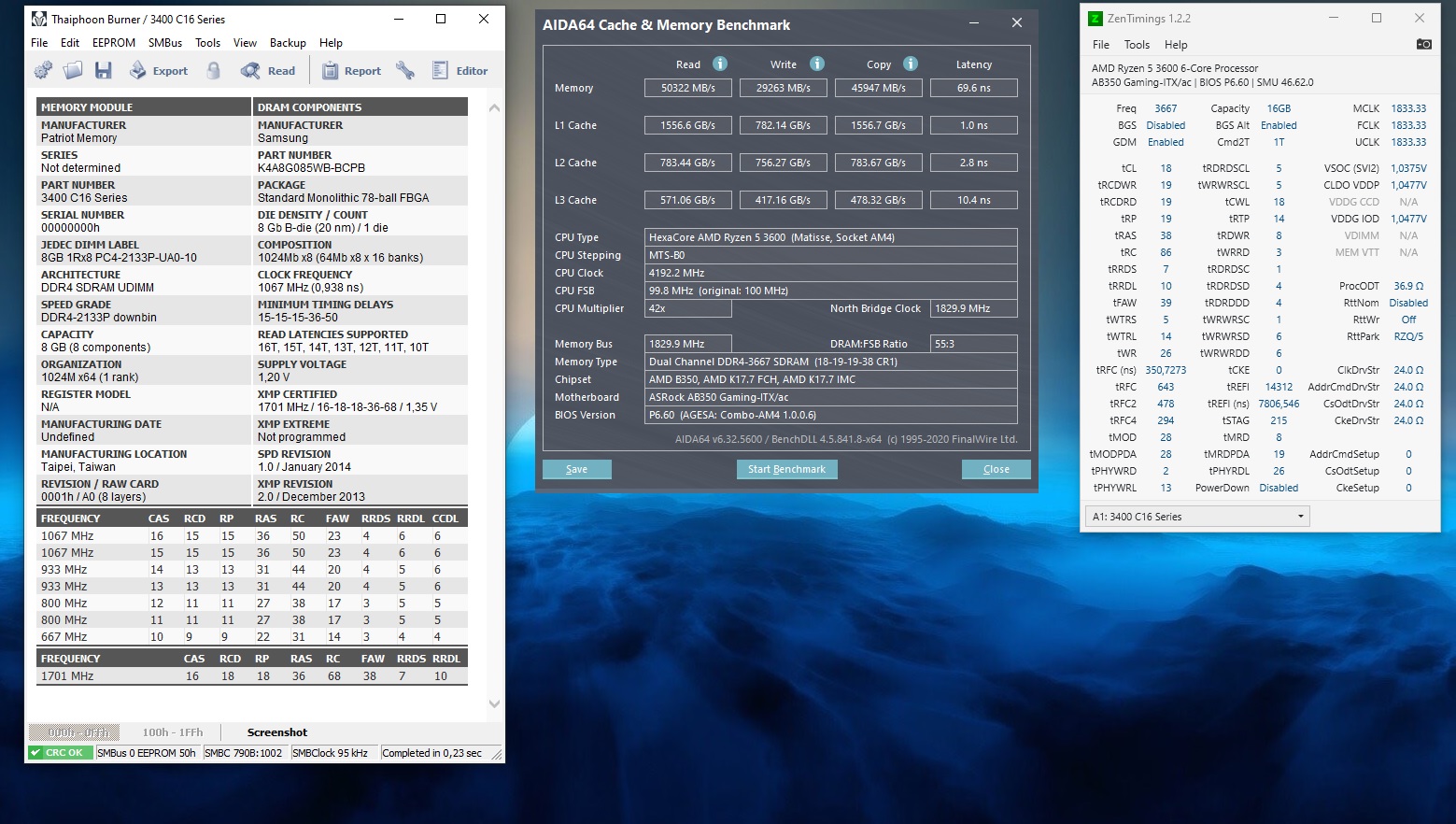1456x824 pixels.
Task: Switch to the 100h - 1FFh tab
Action: (x=173, y=732)
